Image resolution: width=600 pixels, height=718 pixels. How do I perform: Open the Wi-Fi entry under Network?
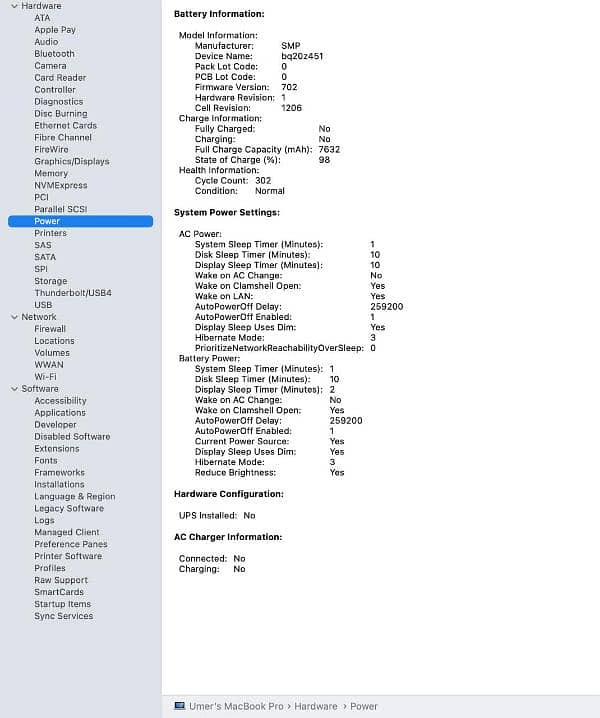click(x=45, y=377)
